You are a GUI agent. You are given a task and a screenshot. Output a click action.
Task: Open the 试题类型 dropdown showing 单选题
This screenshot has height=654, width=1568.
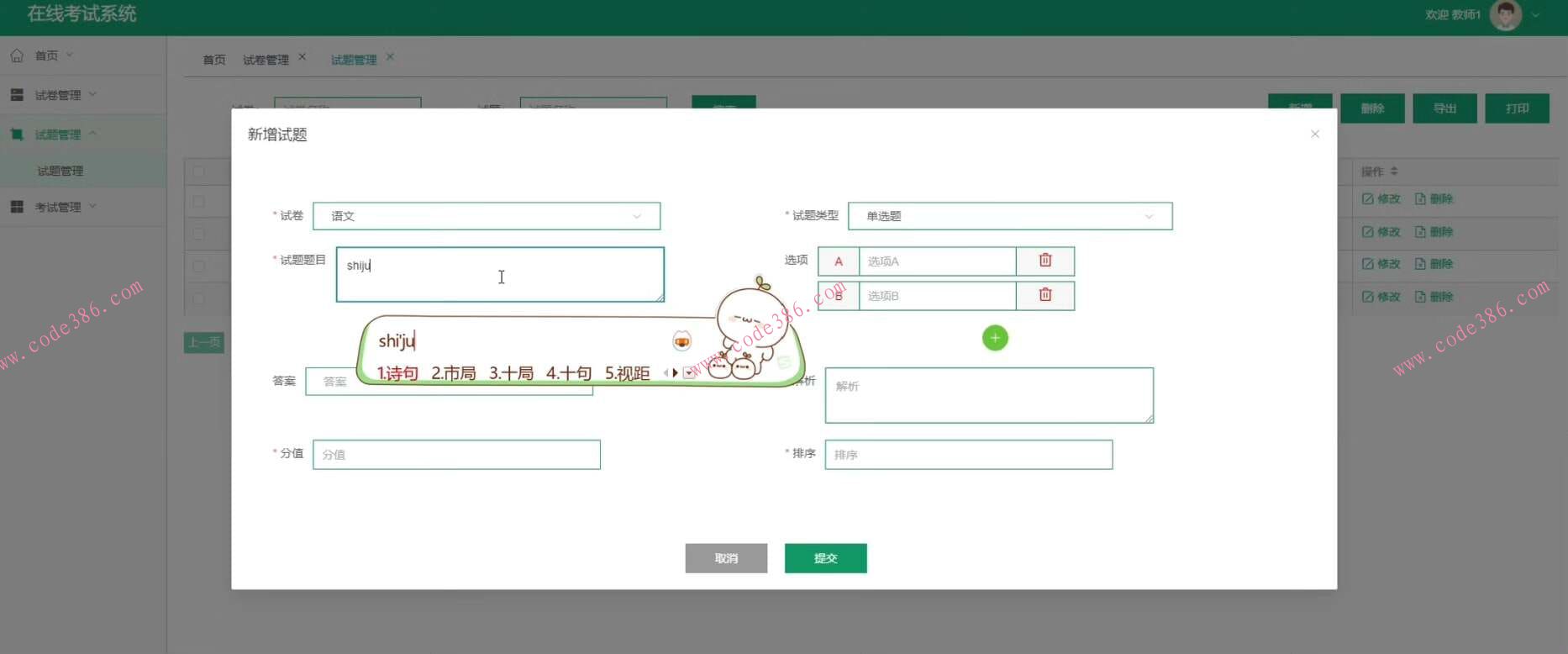1009,216
